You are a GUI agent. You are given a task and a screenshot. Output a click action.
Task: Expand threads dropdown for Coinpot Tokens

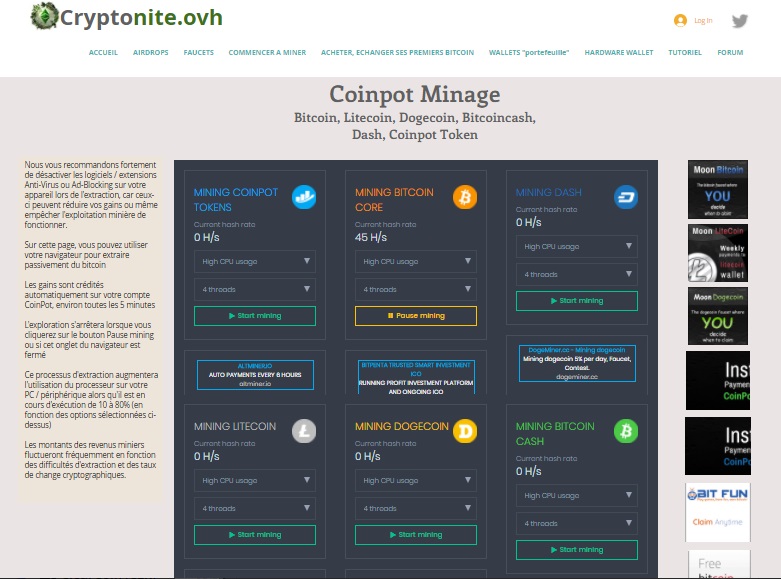point(255,289)
